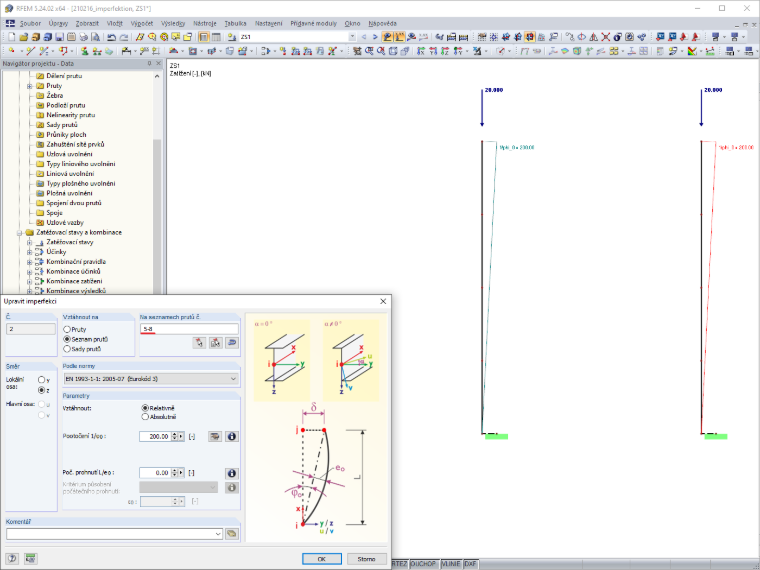Expand the Kombinace účinků node
Viewport: 760px width, 570px height.
click(x=30, y=271)
